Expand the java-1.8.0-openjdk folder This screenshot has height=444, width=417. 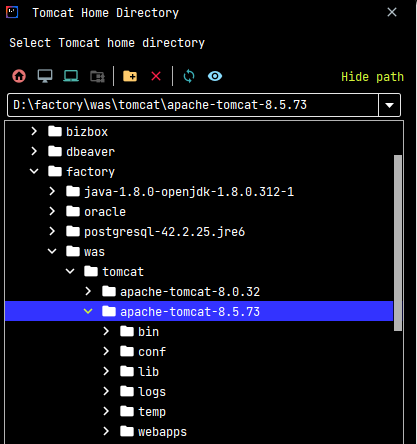coord(52,191)
